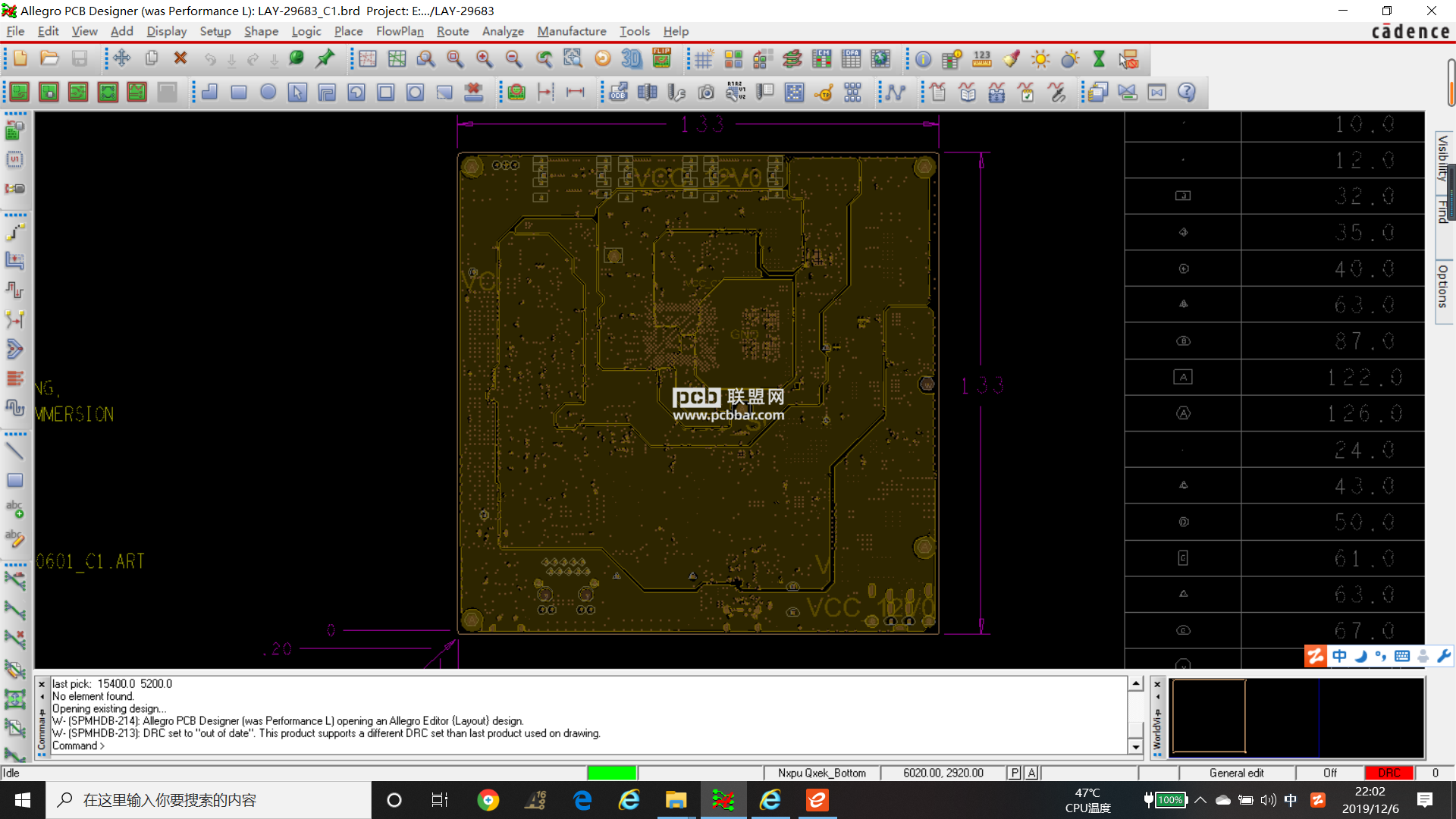The width and height of the screenshot is (1456, 819).
Task: Activate the Move tool in the toolbar
Action: pos(122,58)
